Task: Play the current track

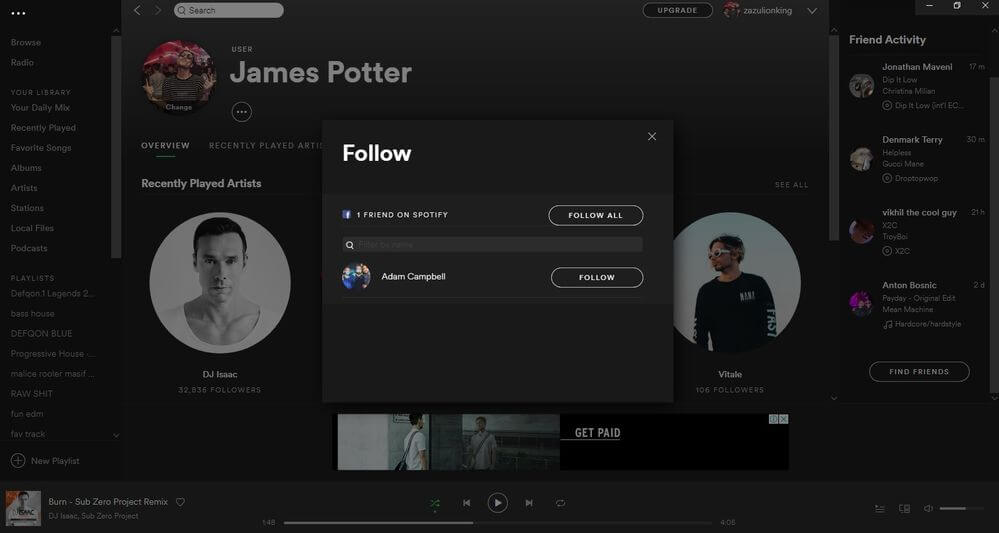Action: [498, 503]
